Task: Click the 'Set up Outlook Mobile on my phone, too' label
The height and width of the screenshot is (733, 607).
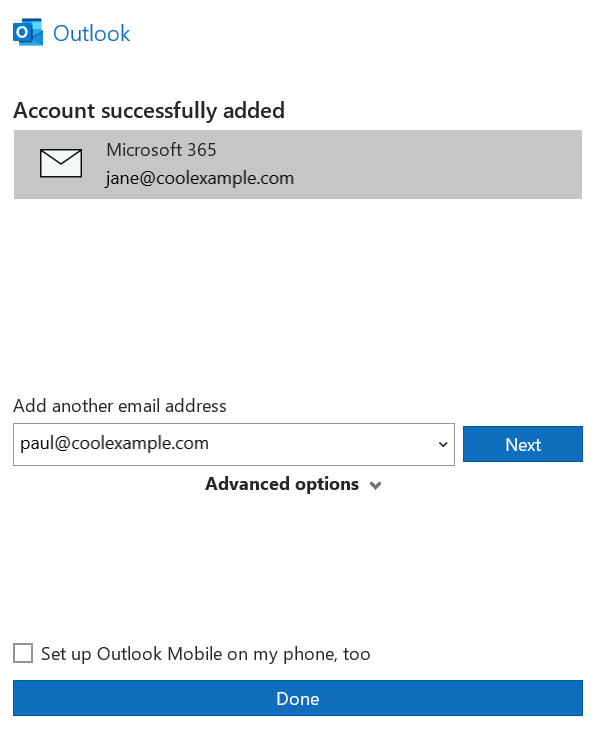Action: [205, 654]
